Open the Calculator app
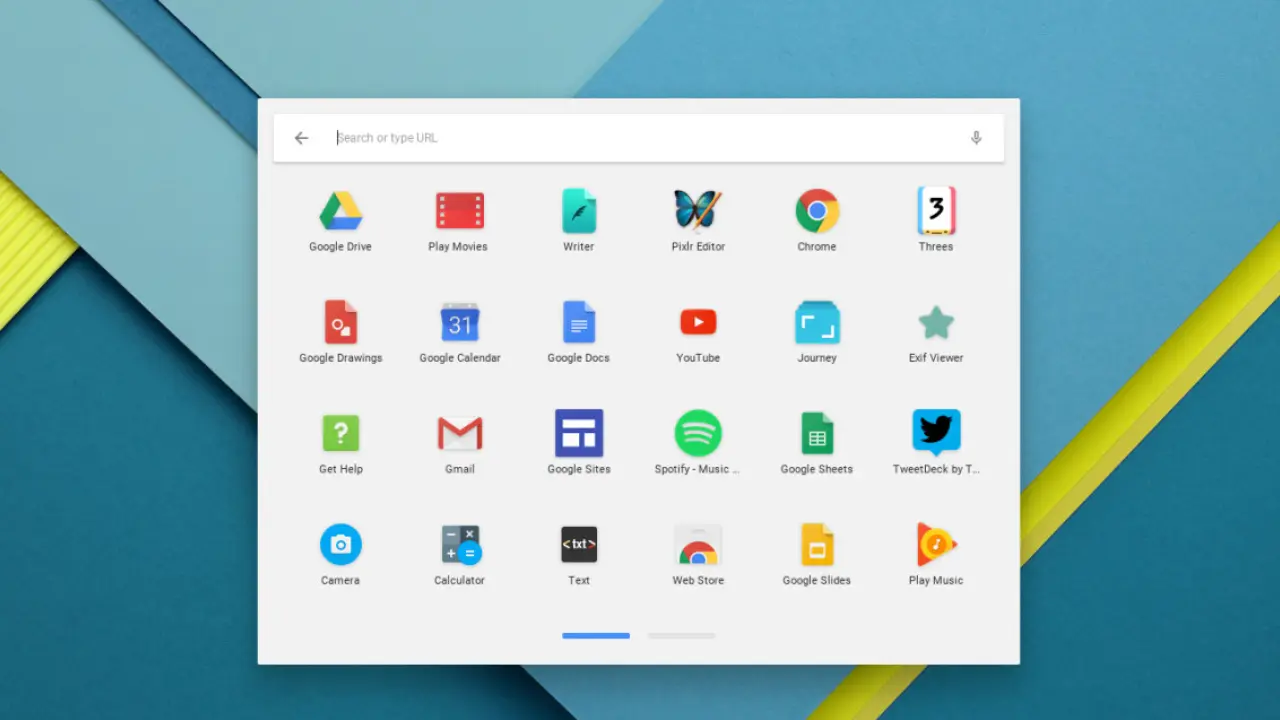The width and height of the screenshot is (1280, 720). click(459, 545)
